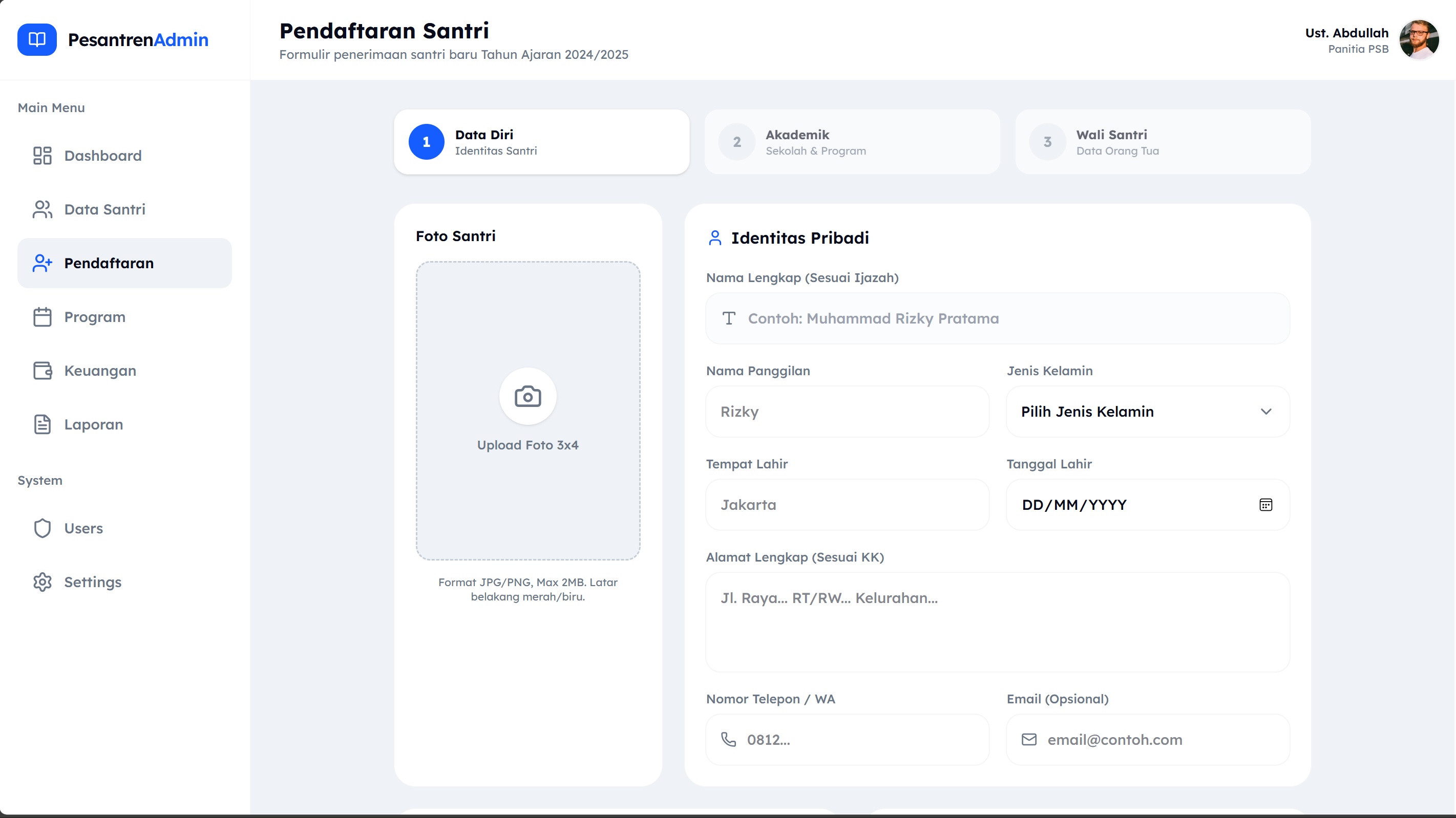Click Ust. Abdullah profile avatar
This screenshot has width=1456, height=818.
tap(1418, 39)
